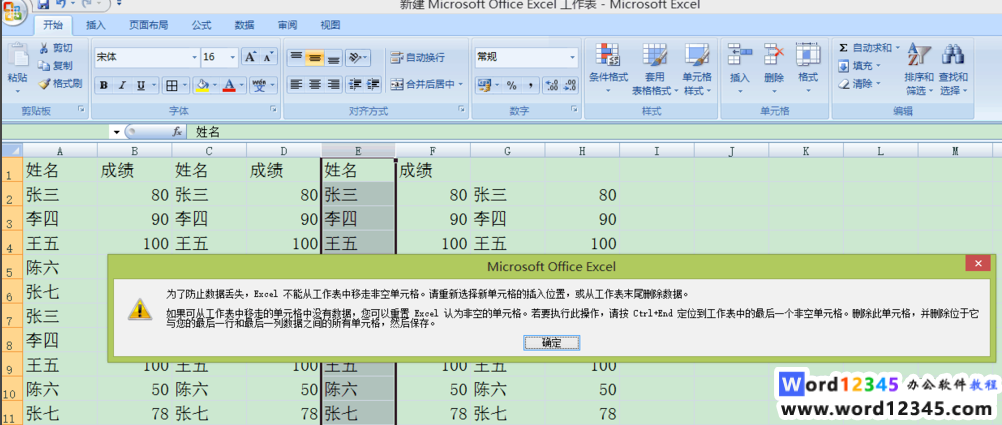The image size is (1002, 425).
Task: Toggle Bold formatting
Action: coord(104,85)
